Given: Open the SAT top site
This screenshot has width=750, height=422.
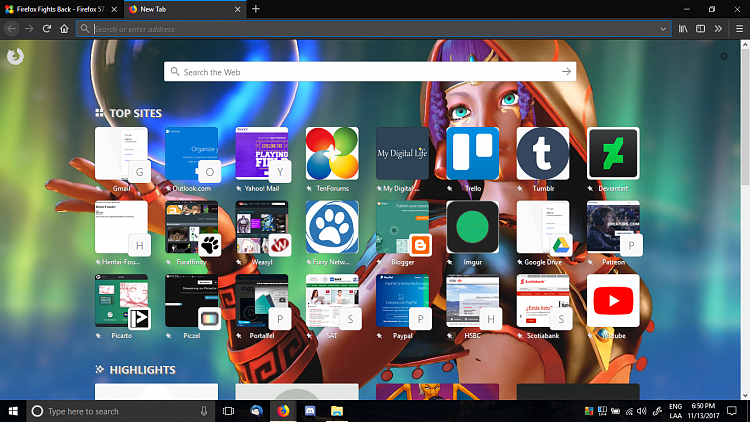Looking at the screenshot, I should point(332,301).
